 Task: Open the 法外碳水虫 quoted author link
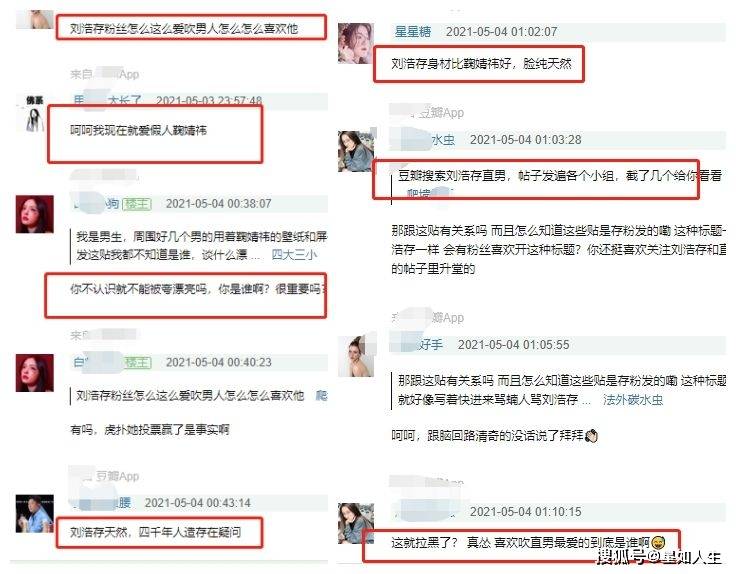pos(633,400)
